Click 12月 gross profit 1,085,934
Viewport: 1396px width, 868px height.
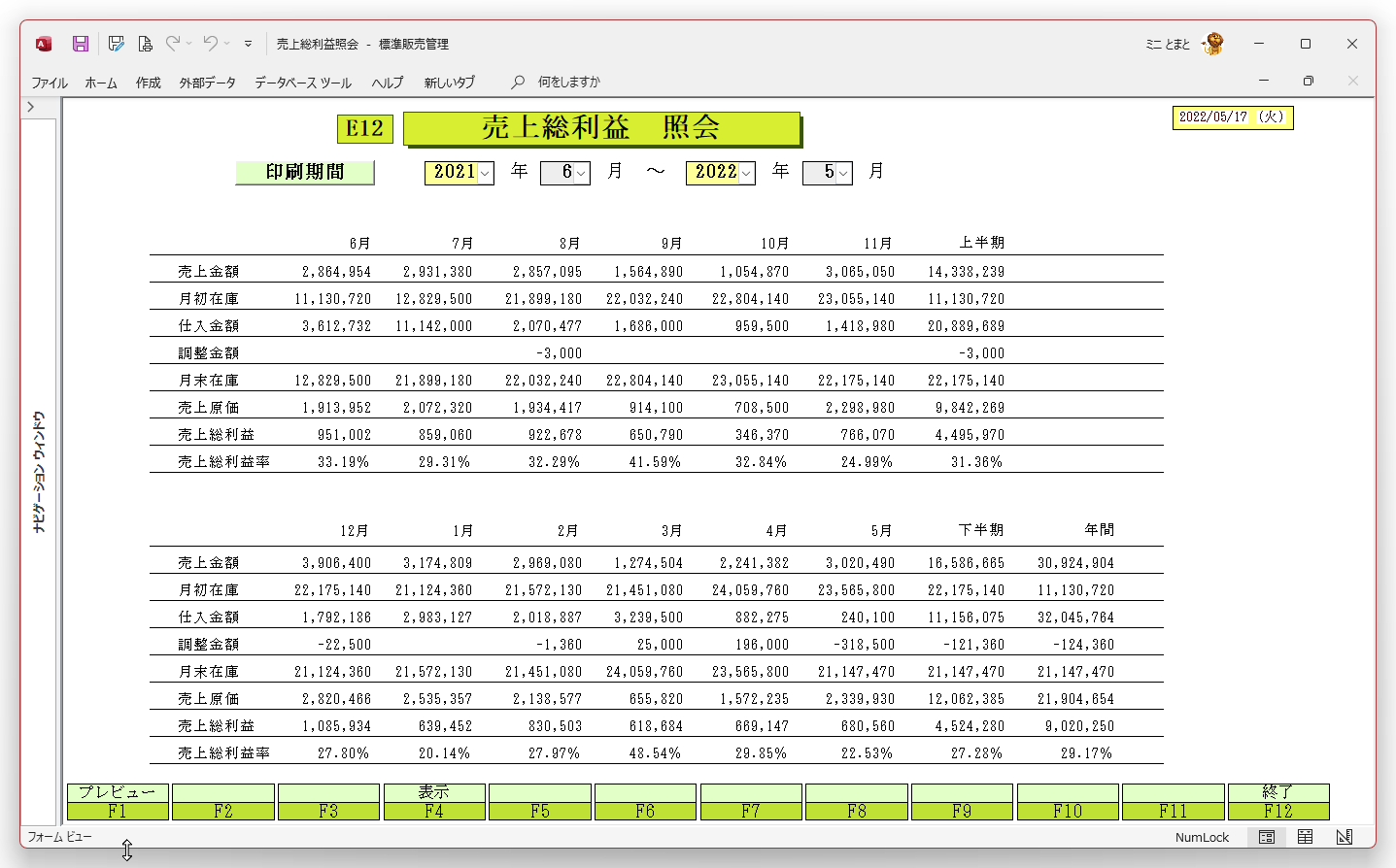click(x=336, y=726)
